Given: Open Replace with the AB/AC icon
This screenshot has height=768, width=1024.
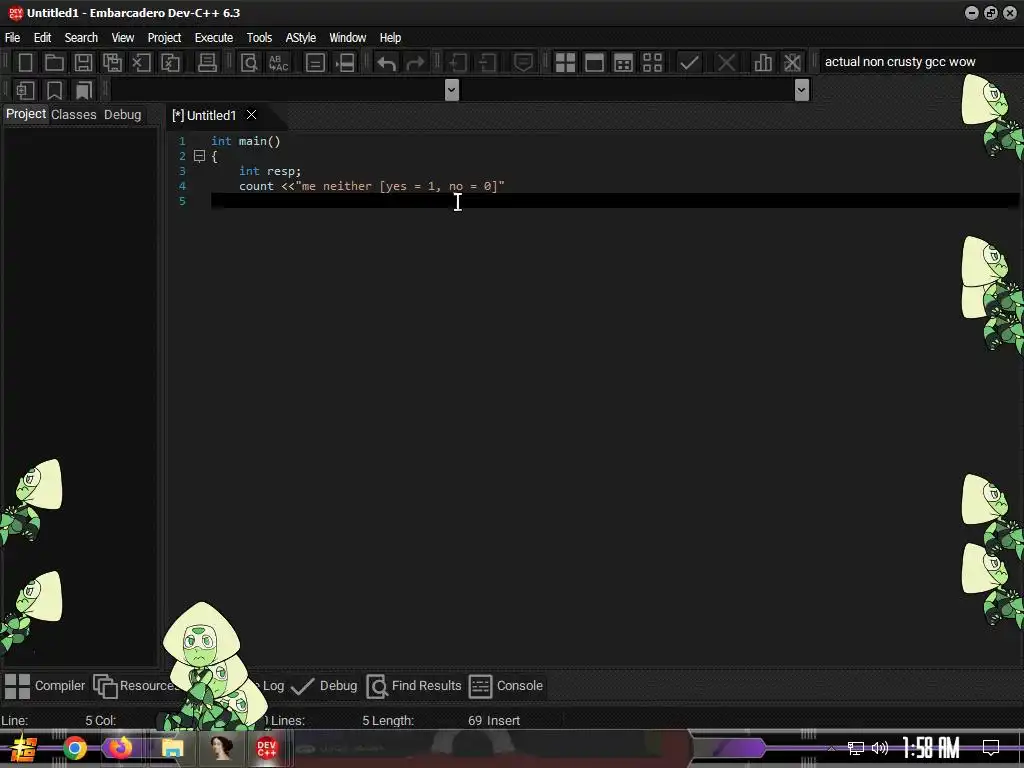Looking at the screenshot, I should [x=278, y=63].
